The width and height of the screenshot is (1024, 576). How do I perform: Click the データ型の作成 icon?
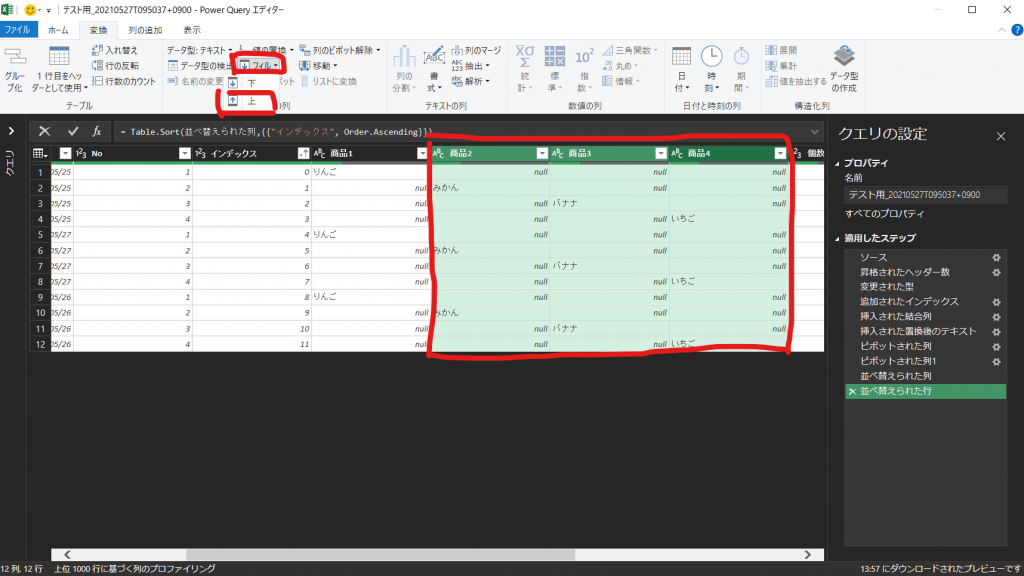tap(844, 58)
